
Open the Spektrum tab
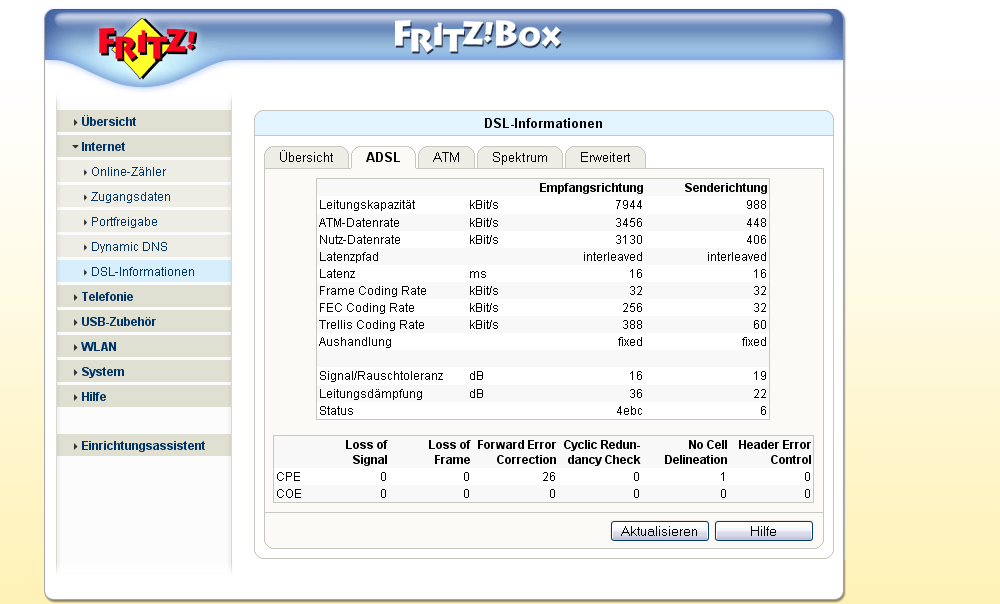pos(520,158)
